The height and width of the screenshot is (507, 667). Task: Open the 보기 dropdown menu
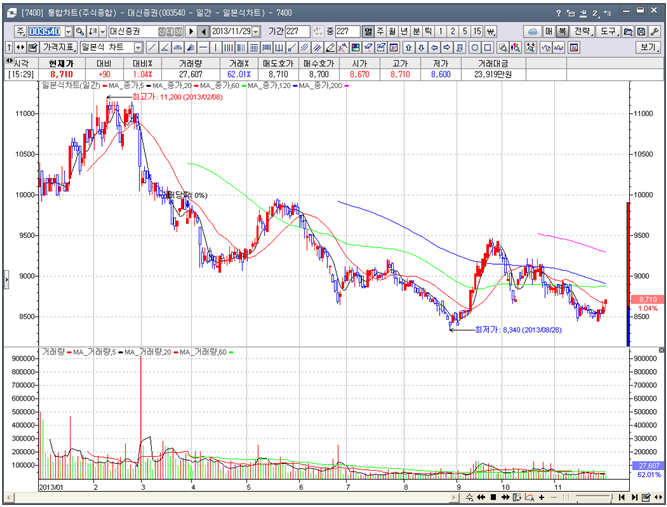point(648,47)
